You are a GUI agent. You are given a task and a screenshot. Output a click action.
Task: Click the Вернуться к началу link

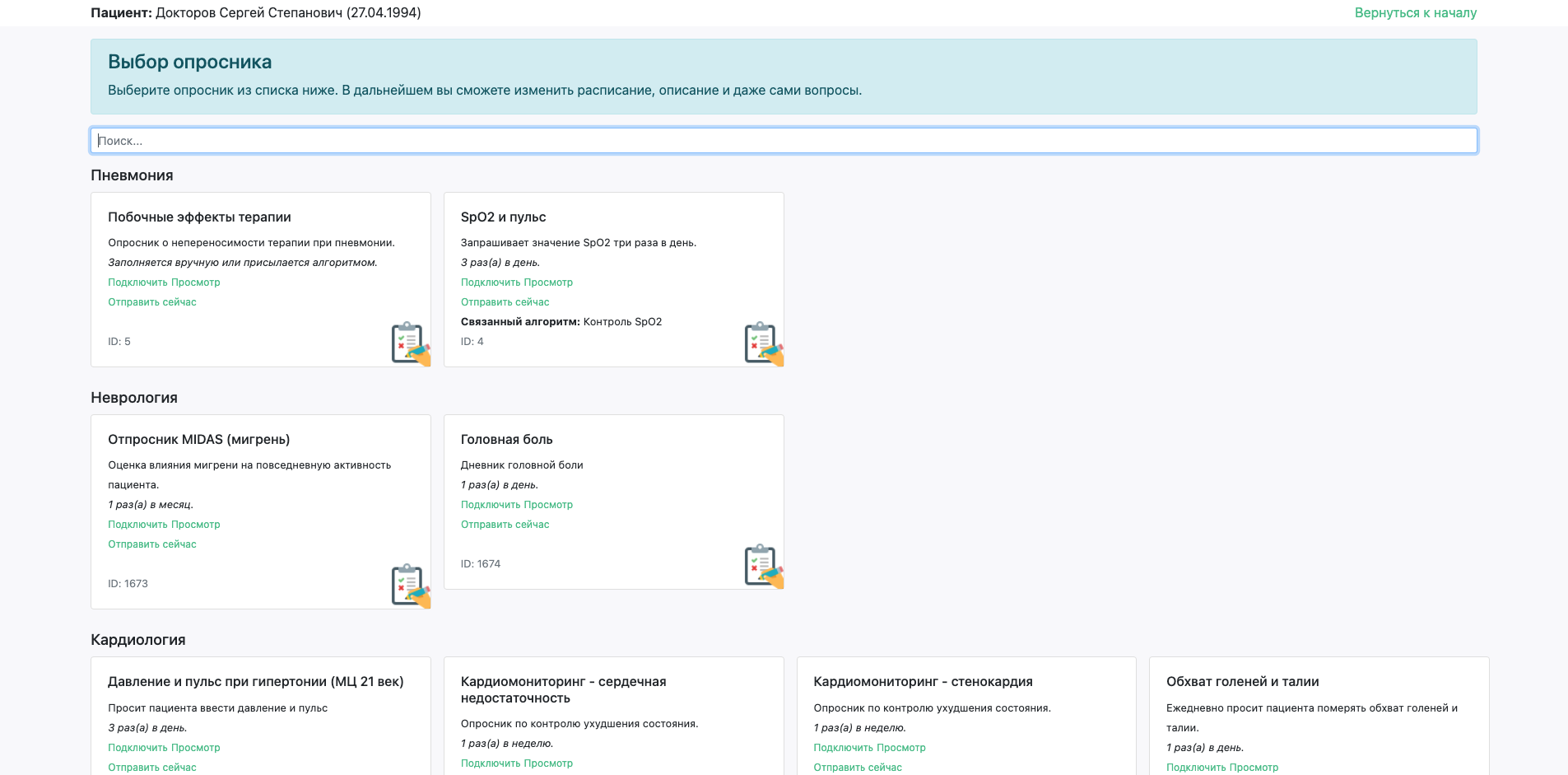1415,13
